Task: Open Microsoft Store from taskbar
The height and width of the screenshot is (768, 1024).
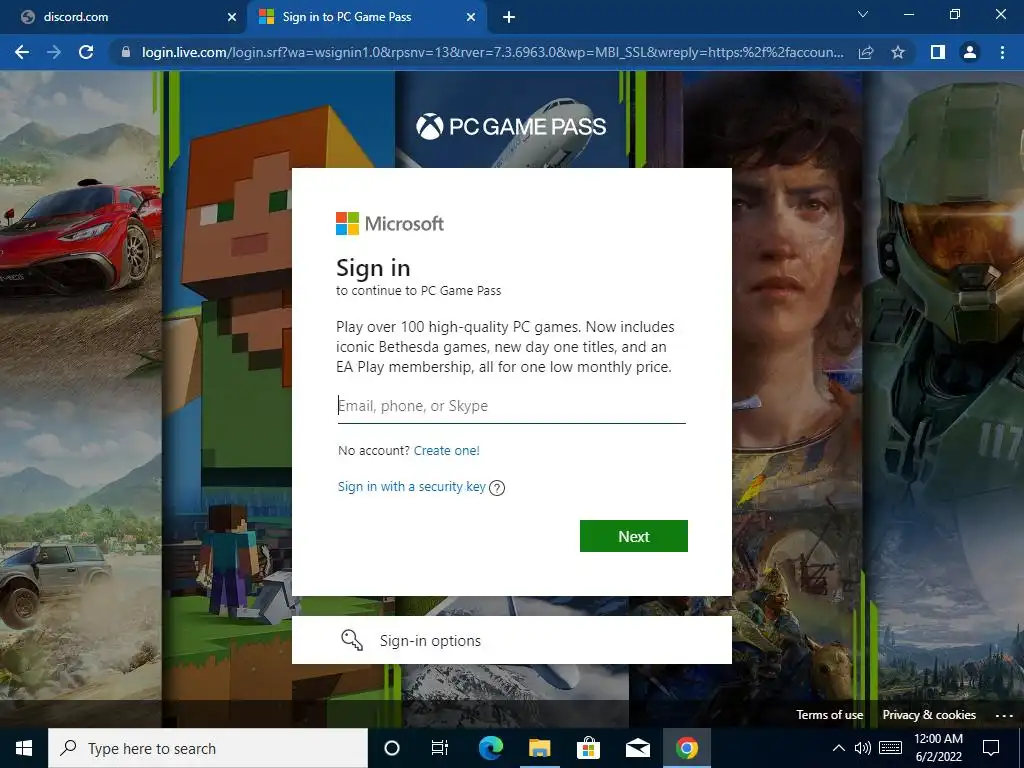Action: pyautogui.click(x=588, y=748)
